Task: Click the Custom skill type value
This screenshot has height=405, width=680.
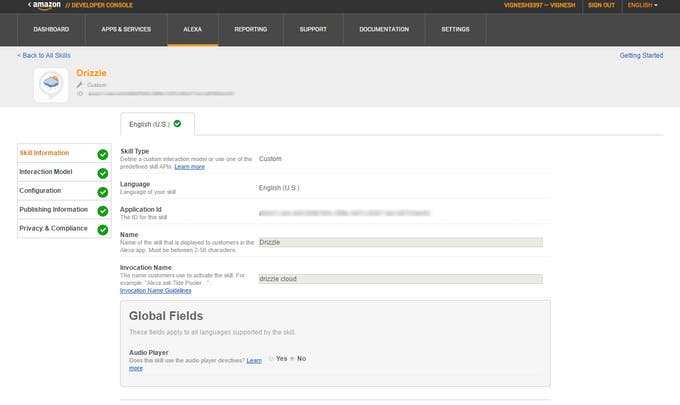Action: pos(270,159)
